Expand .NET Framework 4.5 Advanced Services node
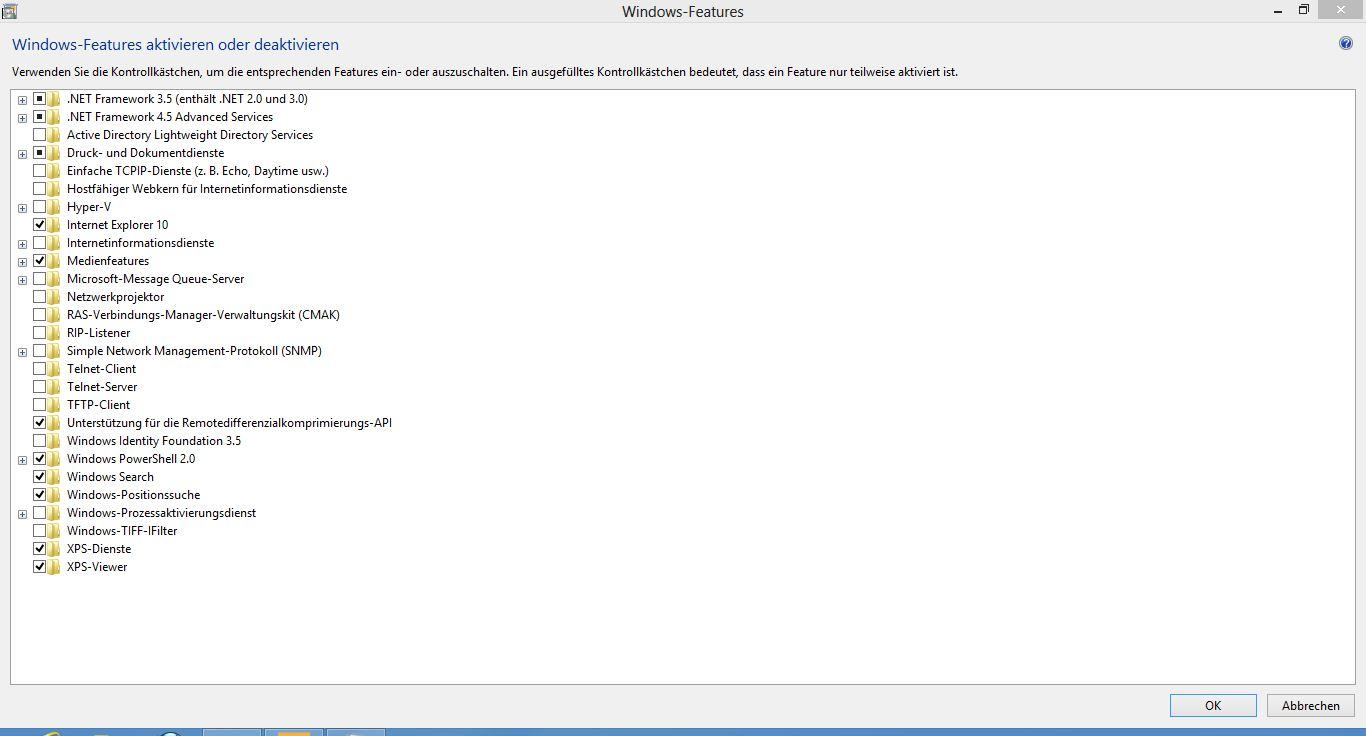The height and width of the screenshot is (736, 1366). (22, 118)
